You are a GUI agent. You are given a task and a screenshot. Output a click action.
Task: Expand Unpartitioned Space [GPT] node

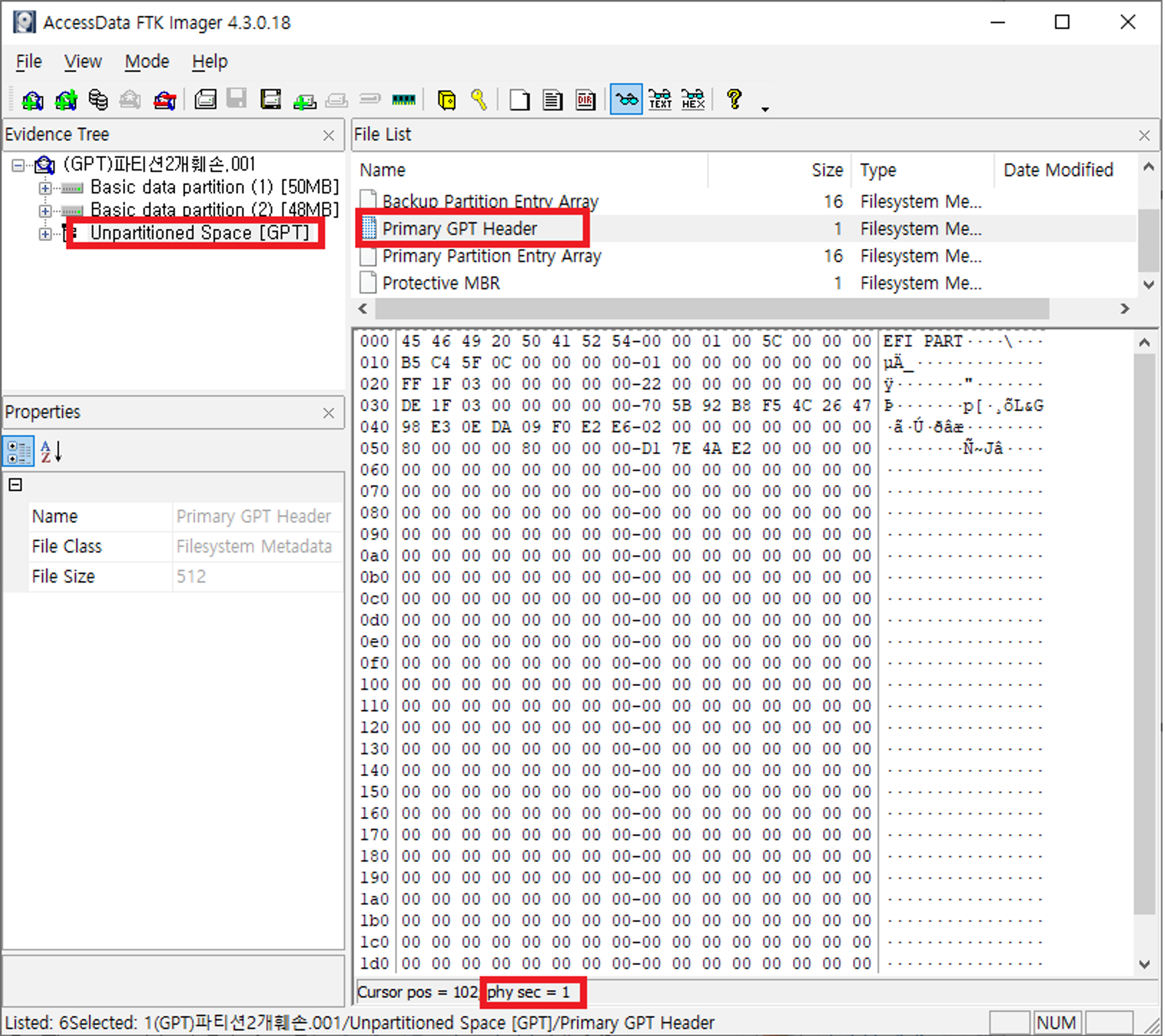(x=45, y=234)
